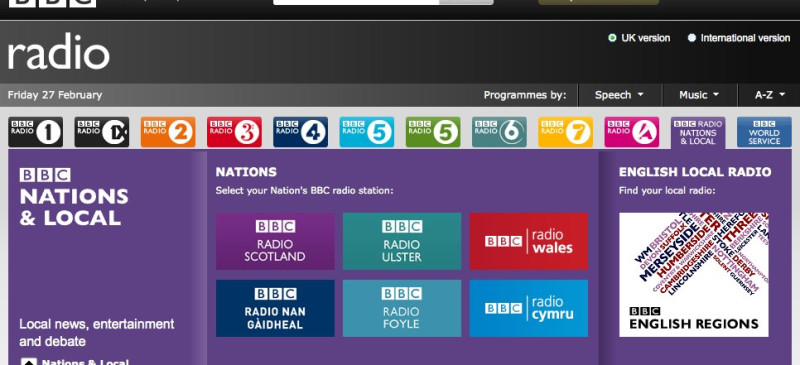Select the UK version radio button
The width and height of the screenshot is (800, 365).
coord(612,38)
